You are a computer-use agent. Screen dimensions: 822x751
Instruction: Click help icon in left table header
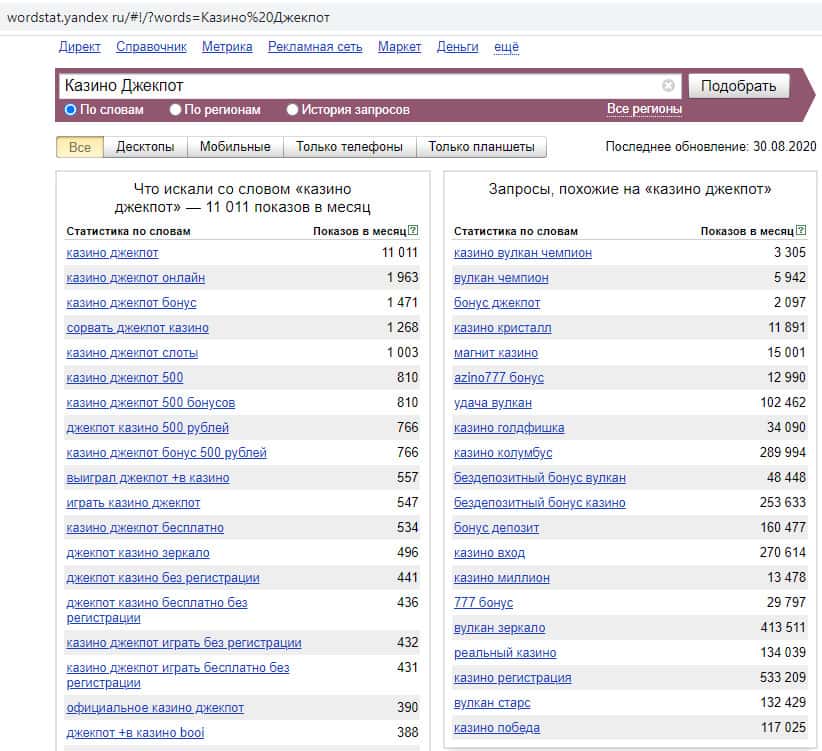pos(413,231)
